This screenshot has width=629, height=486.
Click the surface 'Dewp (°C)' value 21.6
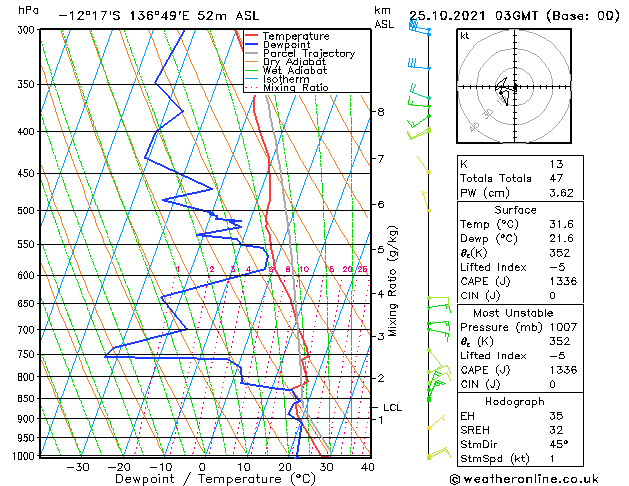click(x=561, y=239)
